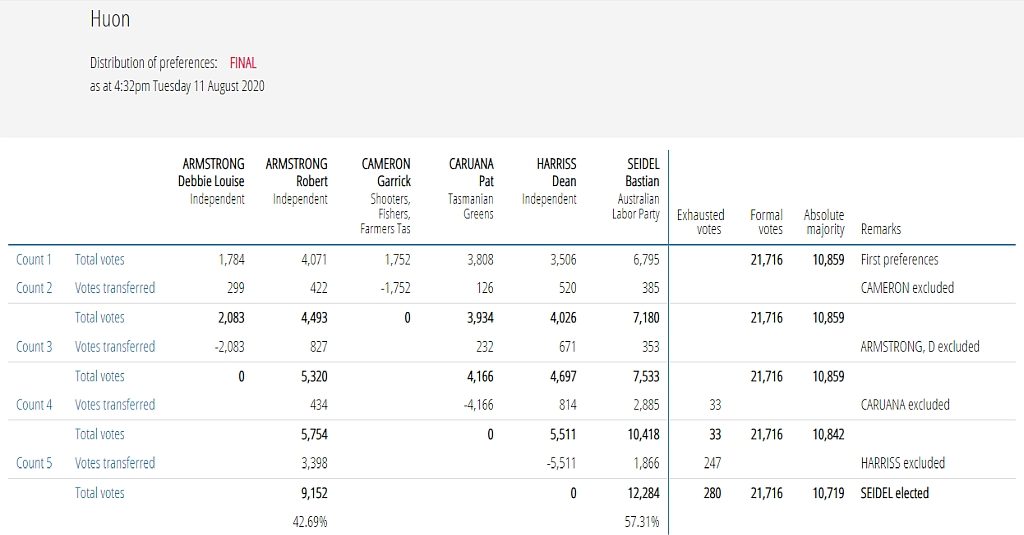Click the HARRISS excluded remark
The height and width of the screenshot is (535, 1024).
903,463
